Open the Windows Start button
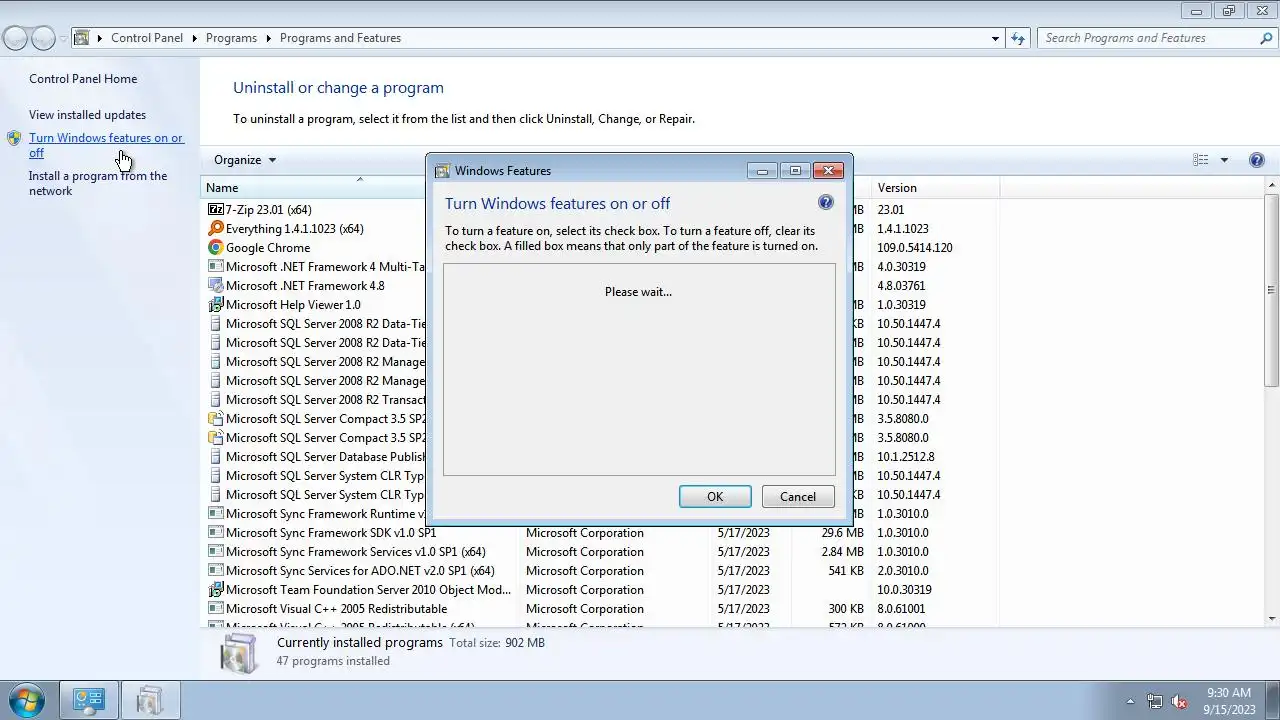This screenshot has width=1280, height=720. (x=25, y=700)
